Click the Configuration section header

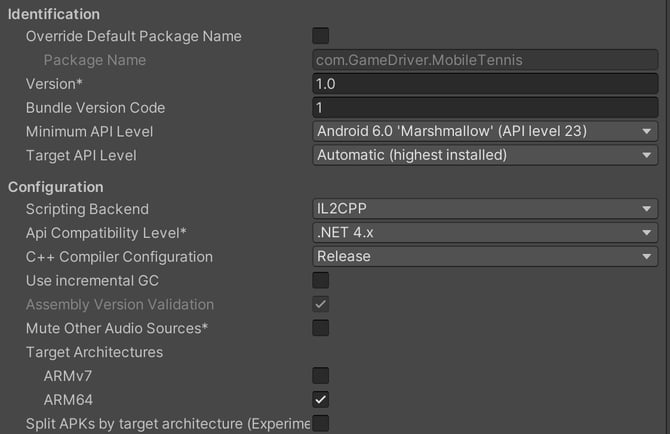click(56, 187)
